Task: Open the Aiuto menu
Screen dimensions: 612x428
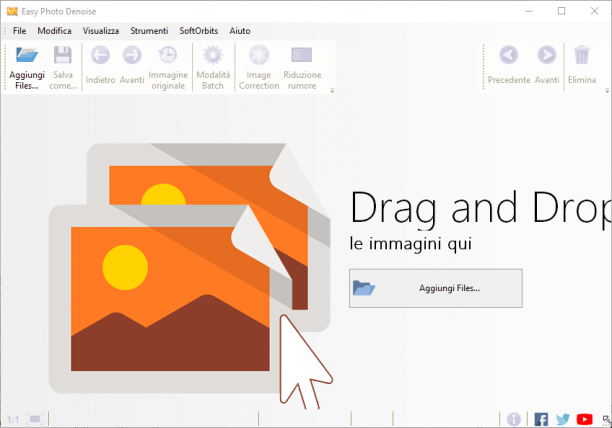Action: pyautogui.click(x=240, y=31)
